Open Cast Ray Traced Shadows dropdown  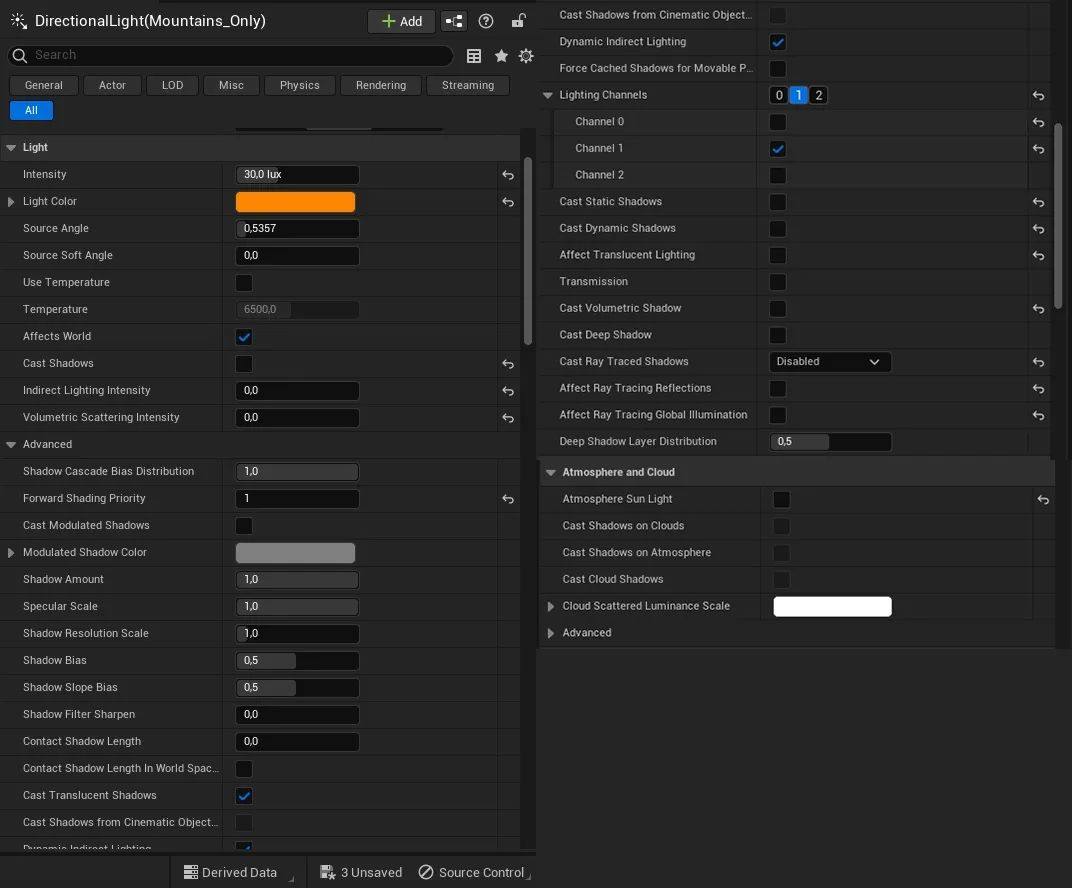830,362
